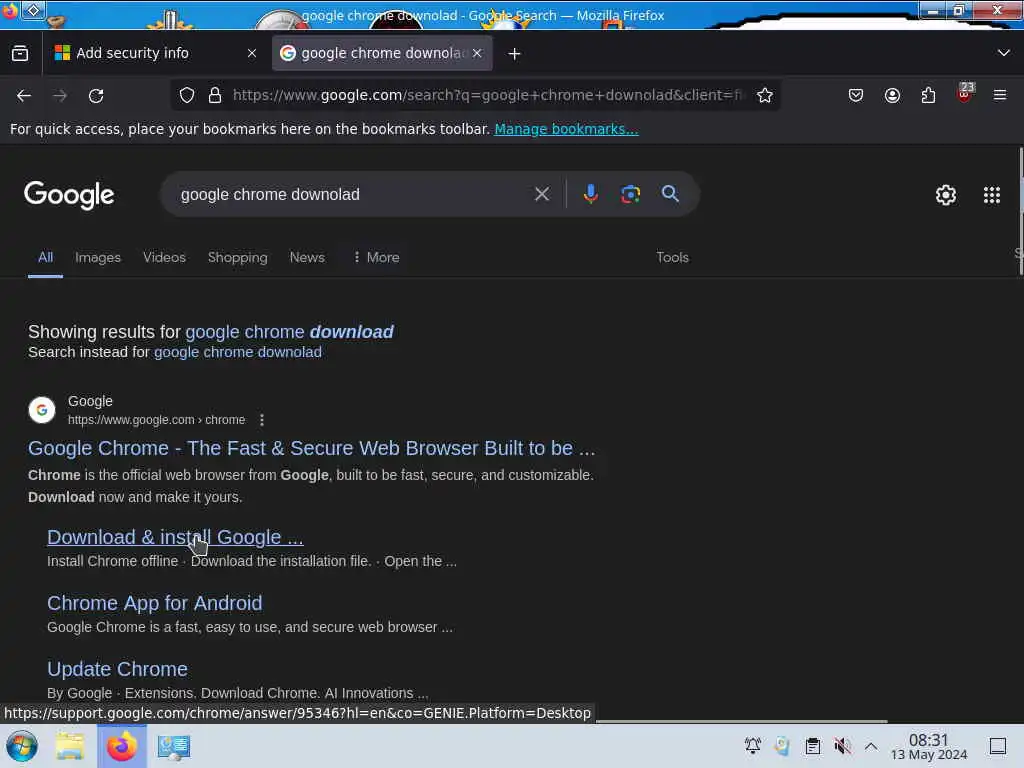Open Download & install Google link
The height and width of the screenshot is (768, 1024).
point(175,537)
